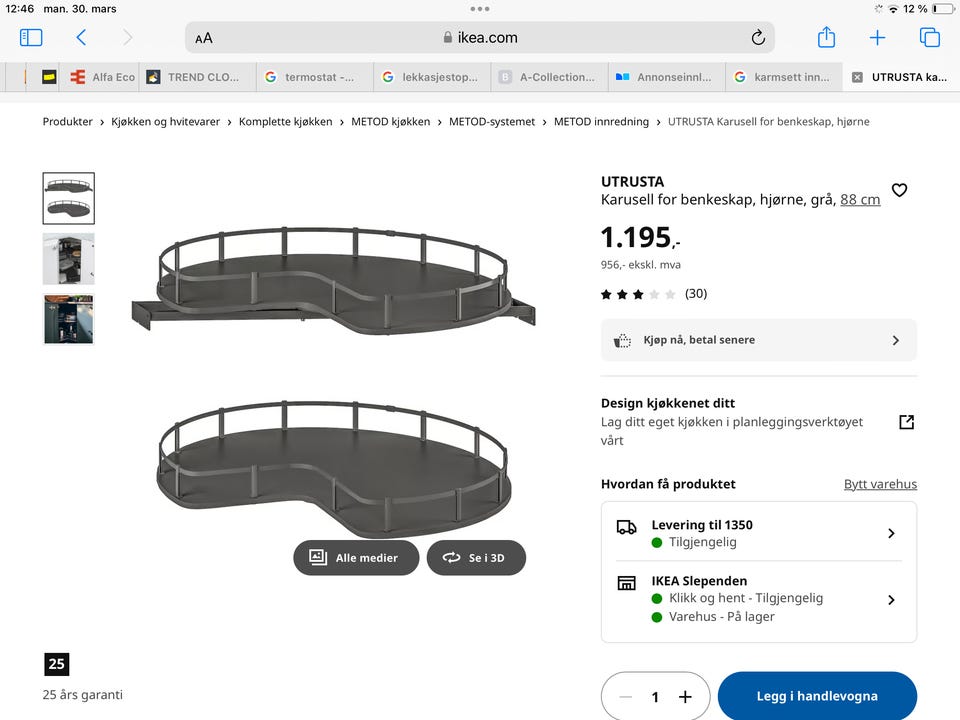This screenshot has width=960, height=720.
Task: Reload the ikea.com page
Action: (x=758, y=38)
